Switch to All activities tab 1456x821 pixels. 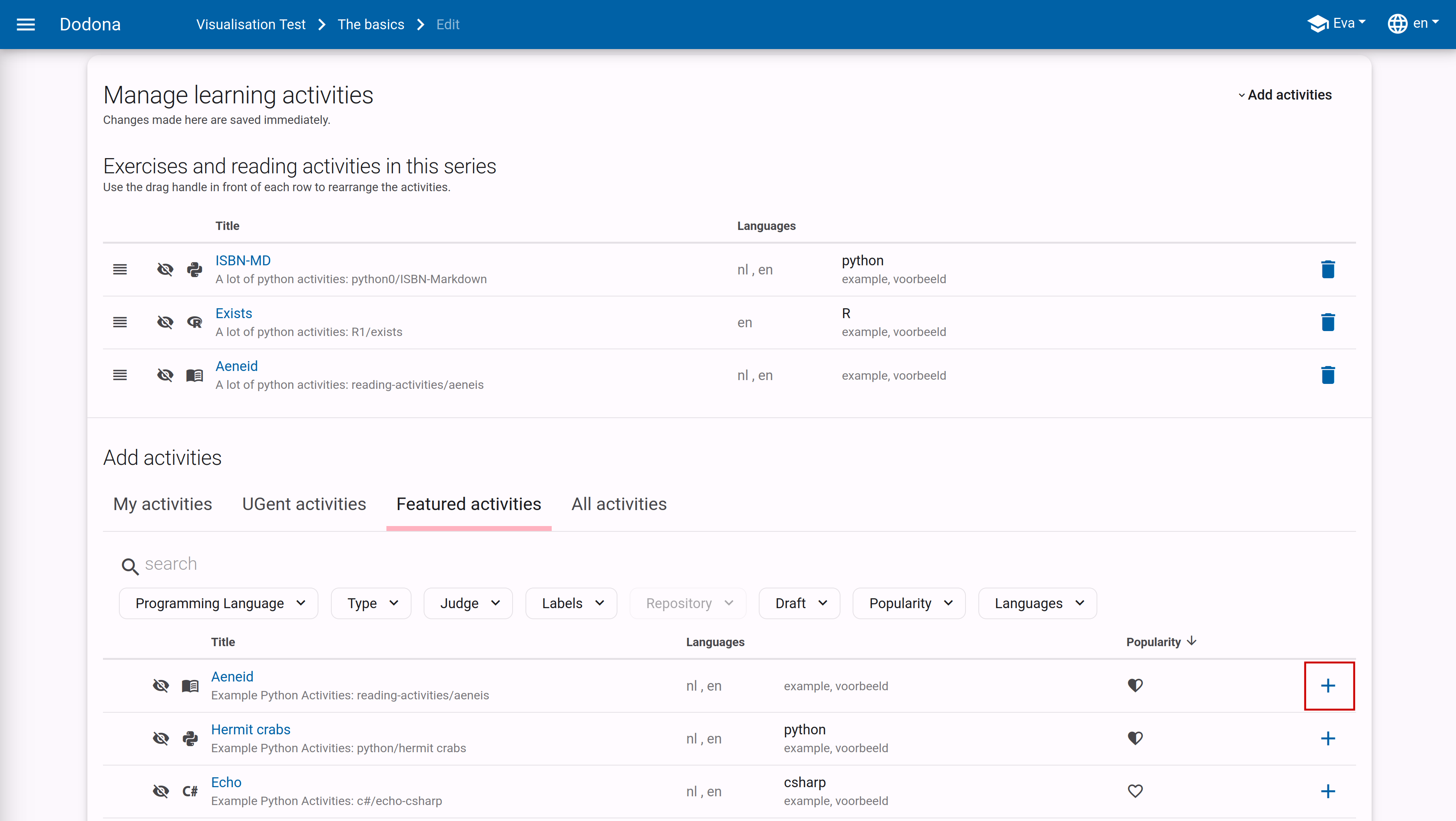click(619, 504)
